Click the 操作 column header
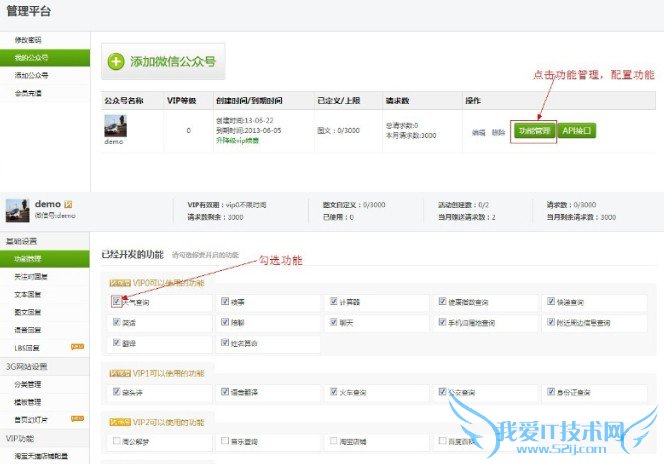Image resolution: width=664 pixels, height=464 pixels. point(473,100)
